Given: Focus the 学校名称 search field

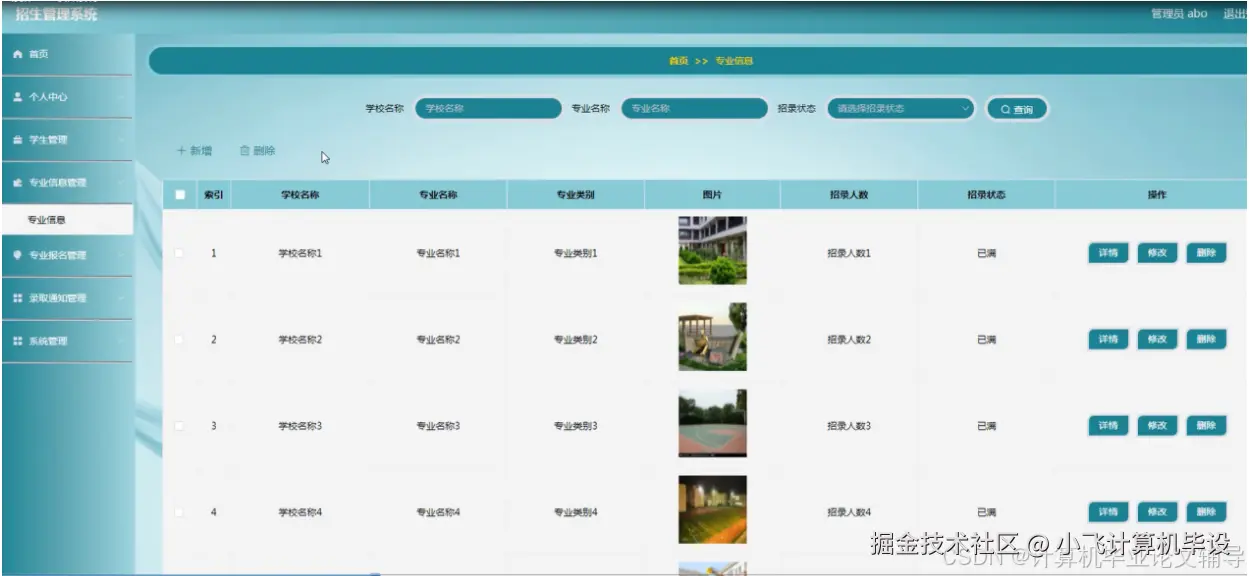Looking at the screenshot, I should [x=488, y=108].
